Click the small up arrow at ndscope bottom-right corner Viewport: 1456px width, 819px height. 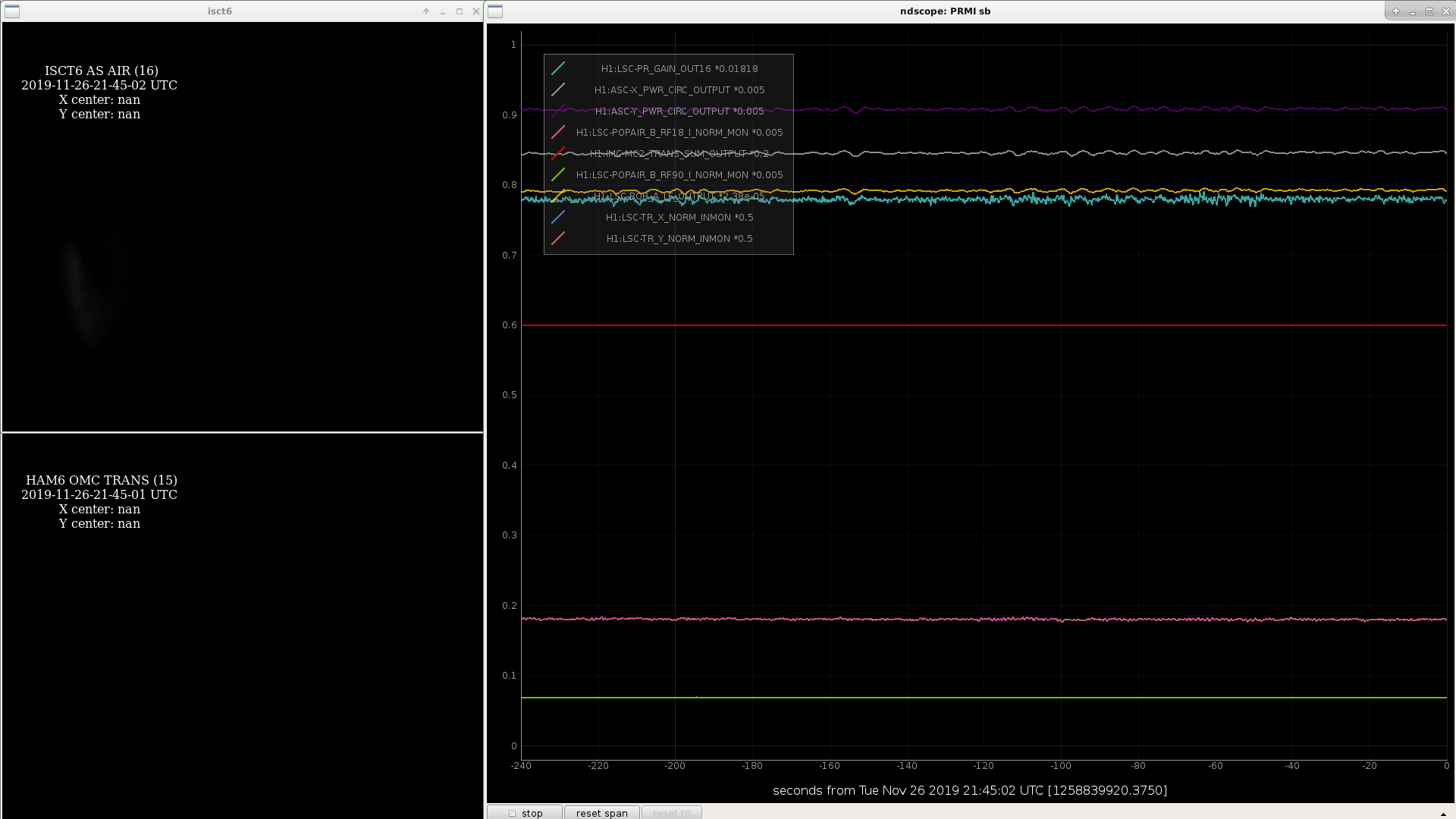click(1443, 814)
